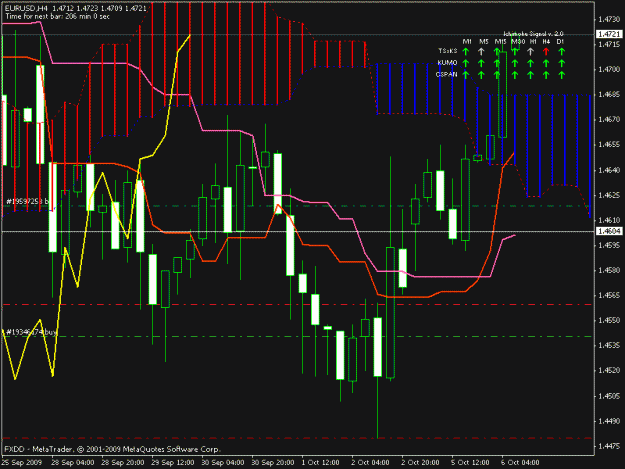Click the 30 Sep 20:00 time label

[273, 462]
